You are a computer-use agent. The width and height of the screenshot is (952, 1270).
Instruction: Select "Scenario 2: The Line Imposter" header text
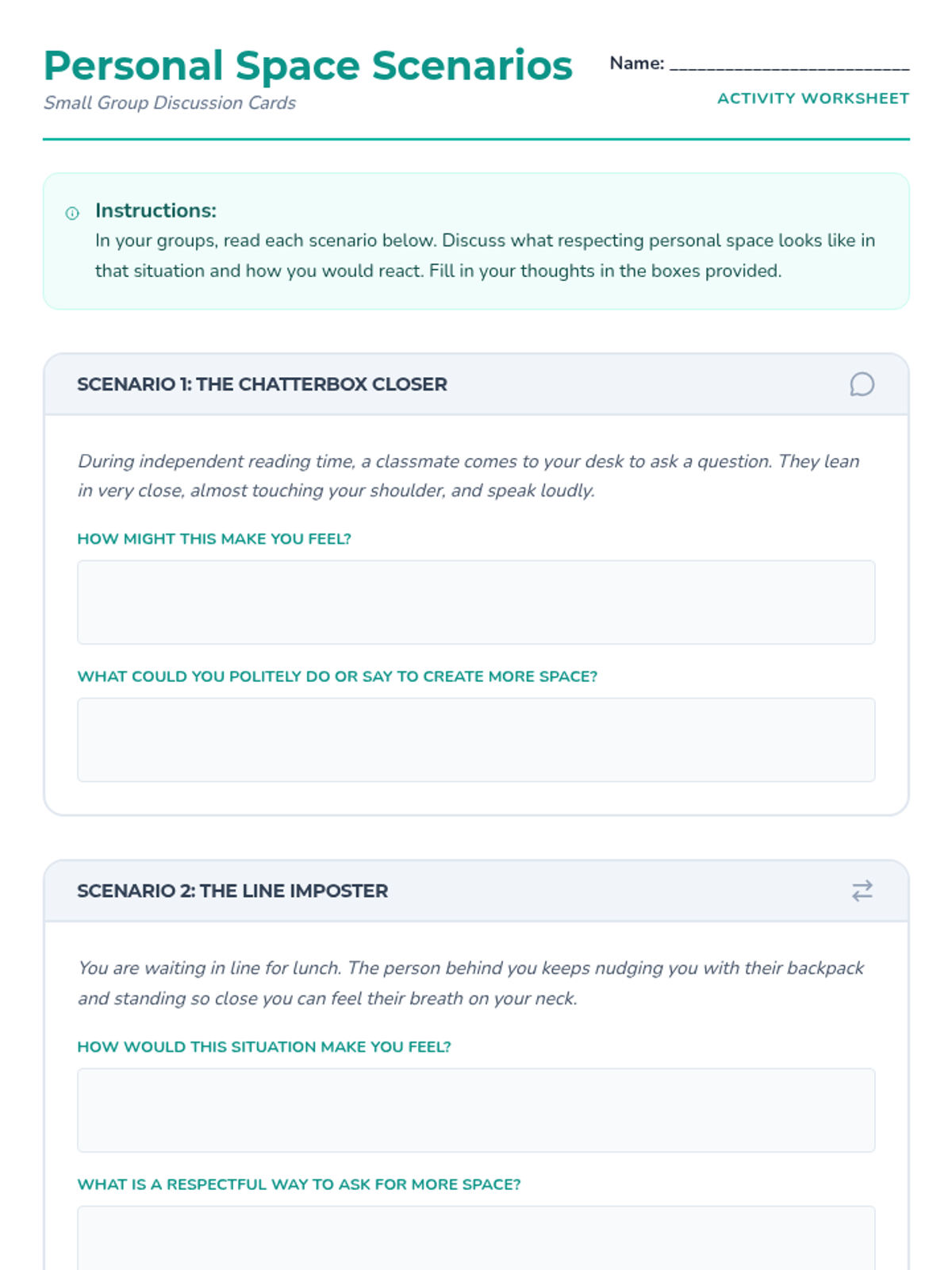[232, 891]
